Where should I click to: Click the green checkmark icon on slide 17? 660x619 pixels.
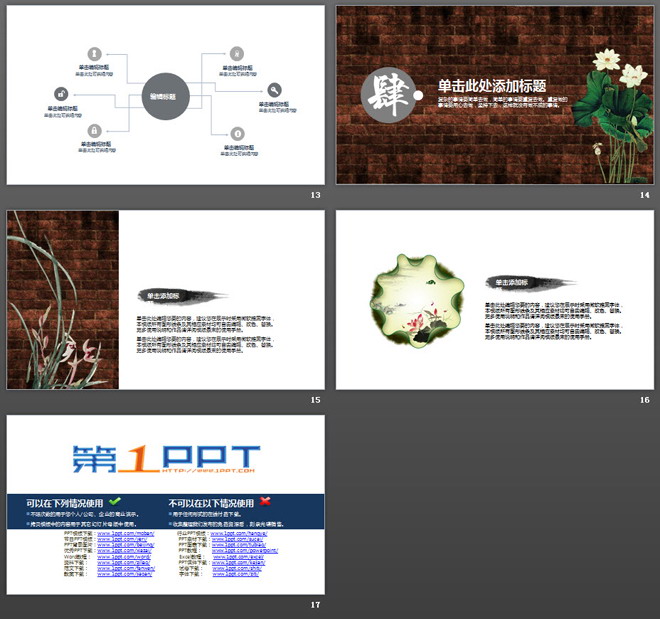click(x=115, y=501)
